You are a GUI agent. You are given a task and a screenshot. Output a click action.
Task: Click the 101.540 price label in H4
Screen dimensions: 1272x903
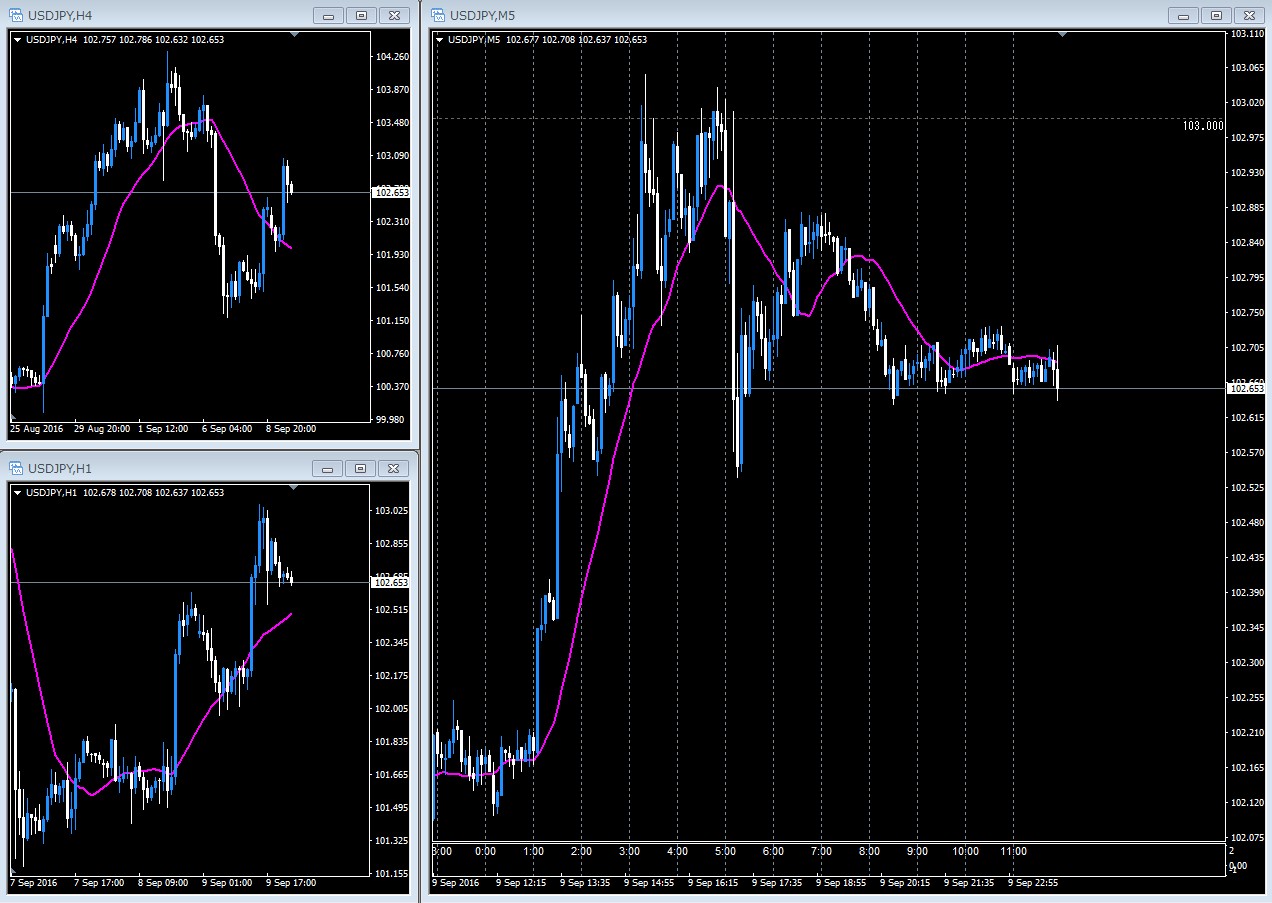392,288
